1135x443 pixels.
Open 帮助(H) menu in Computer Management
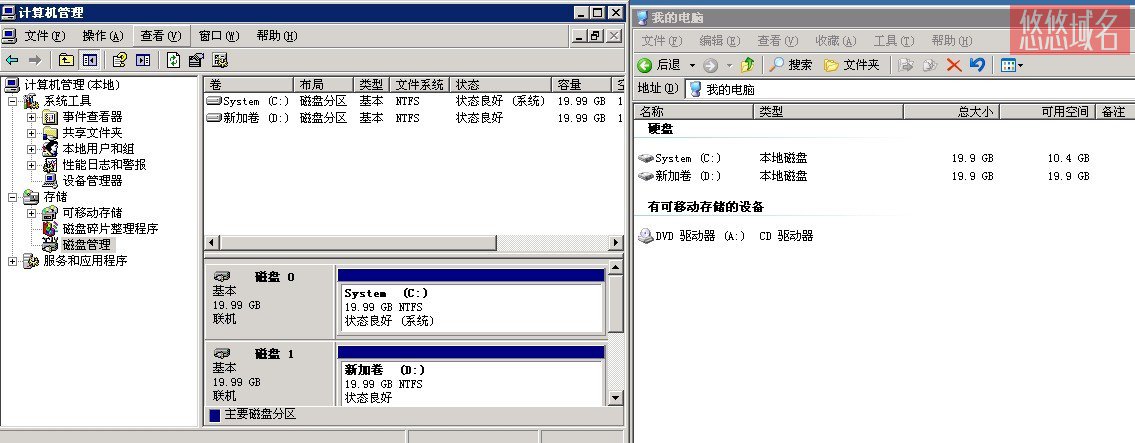(277, 35)
